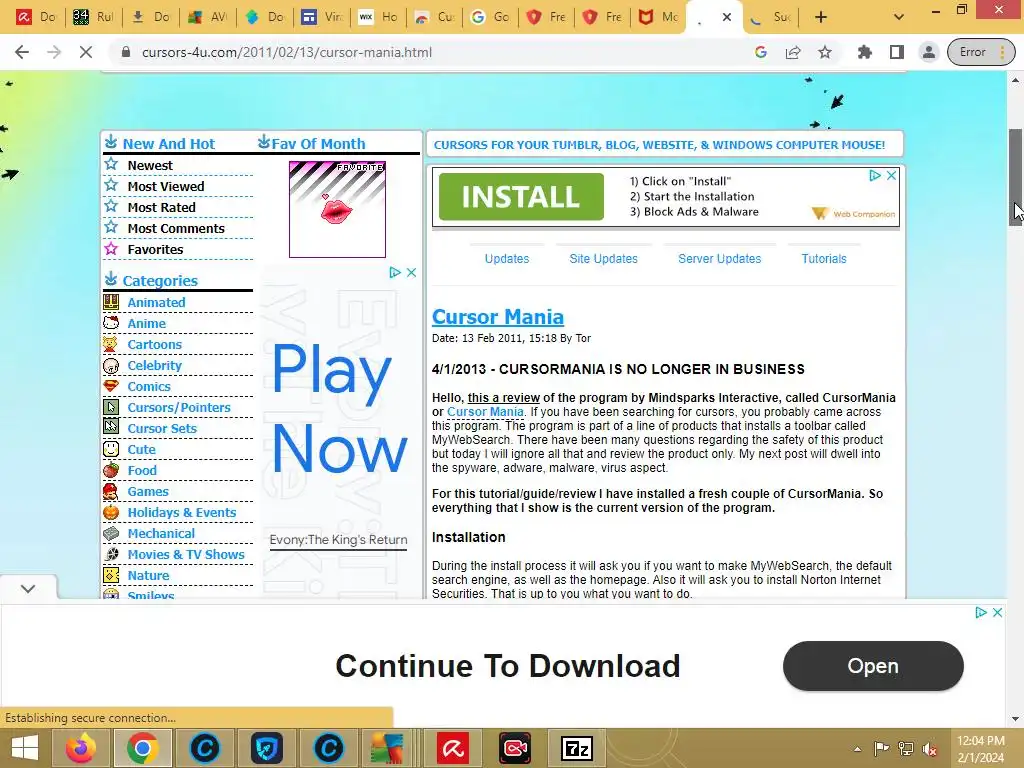Open the Chrome profile avatar

[x=929, y=52]
